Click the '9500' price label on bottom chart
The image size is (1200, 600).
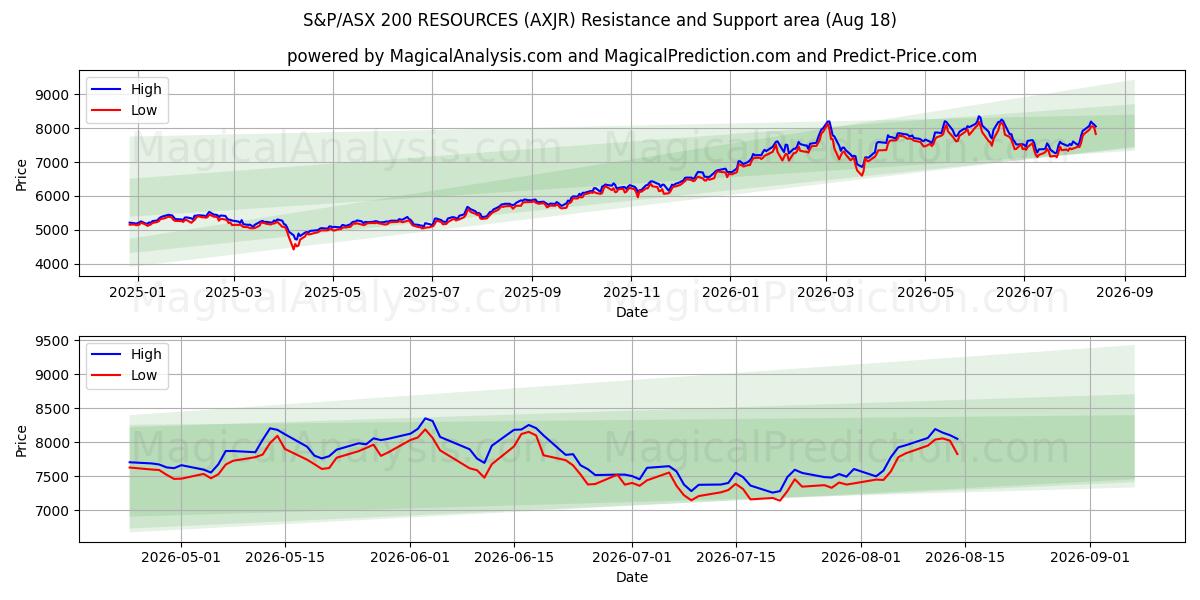(x=55, y=341)
